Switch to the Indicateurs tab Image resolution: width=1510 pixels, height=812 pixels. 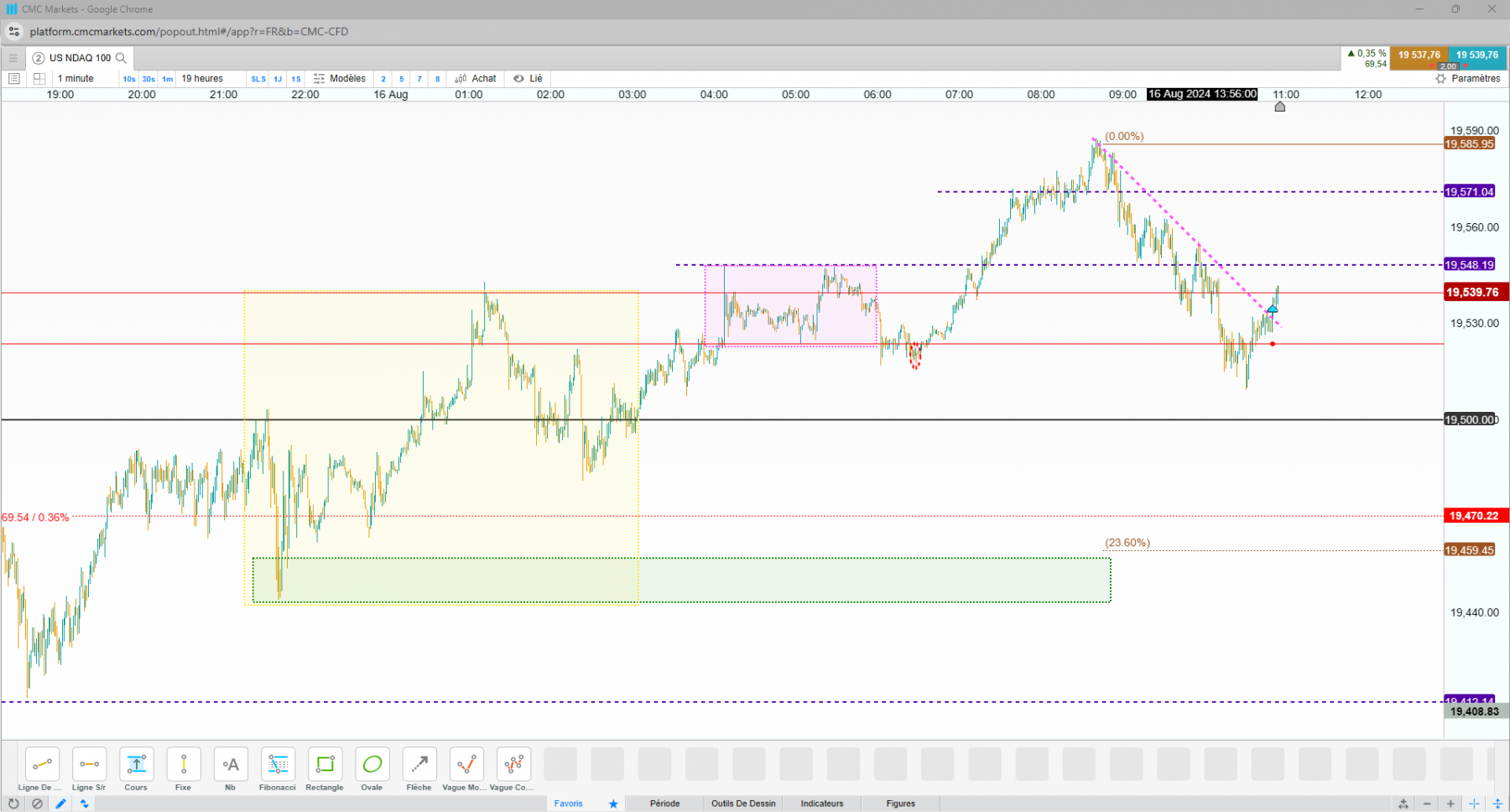822,804
